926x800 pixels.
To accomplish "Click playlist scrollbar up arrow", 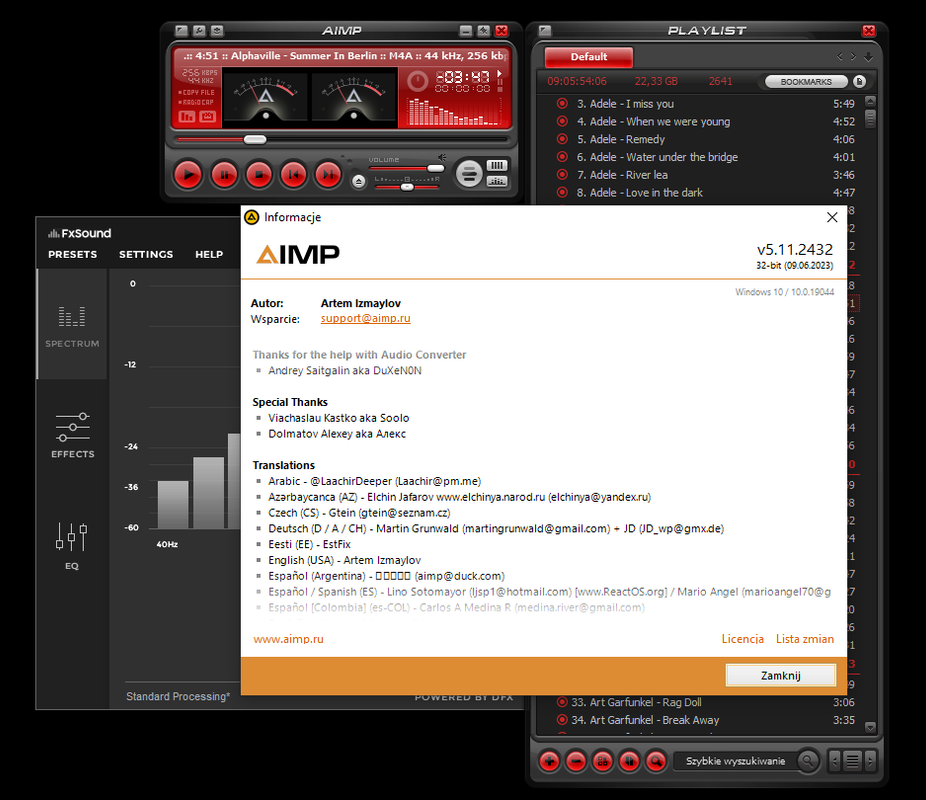I will 870,101.
